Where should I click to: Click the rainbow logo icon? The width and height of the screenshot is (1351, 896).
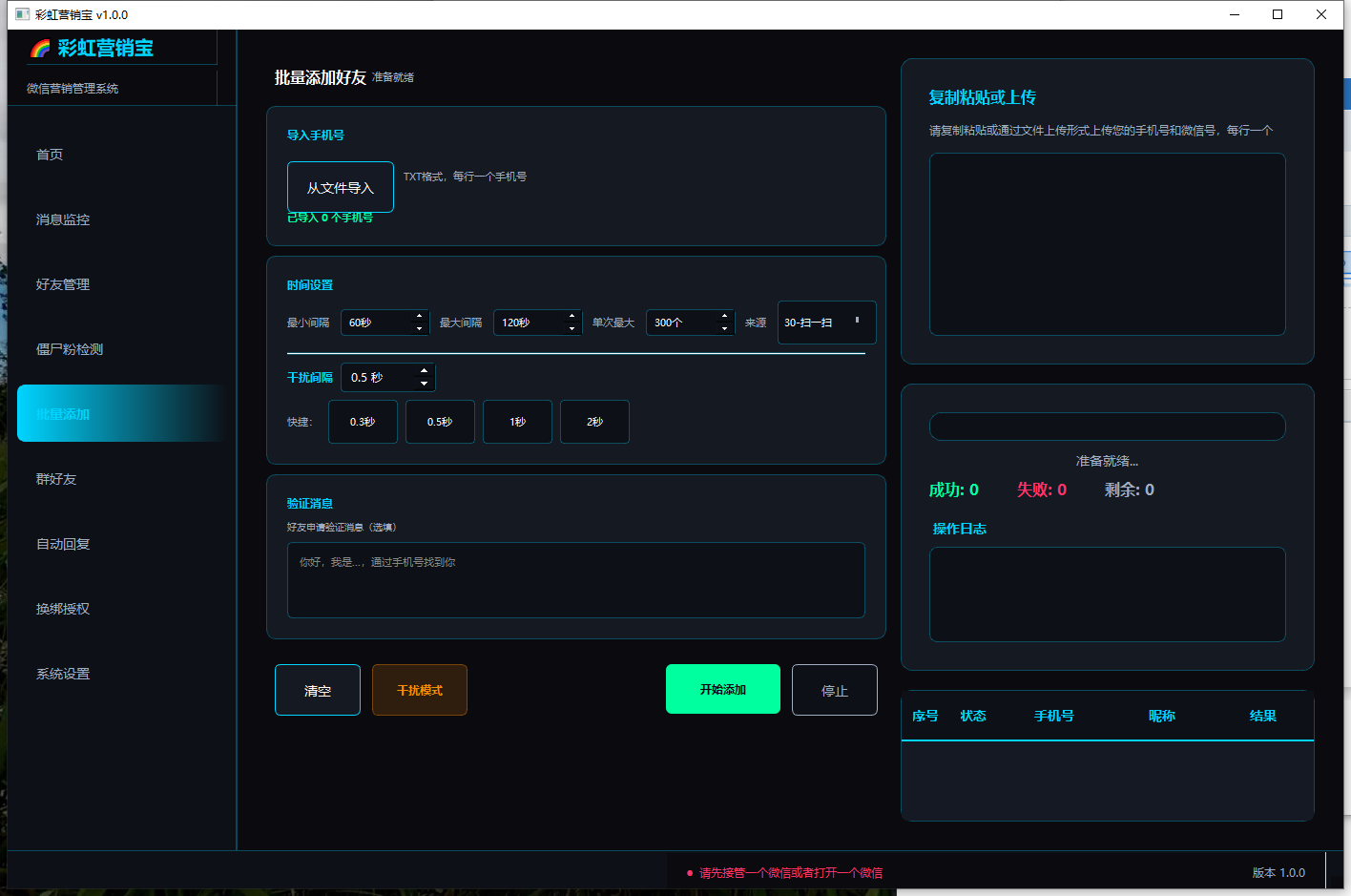40,49
